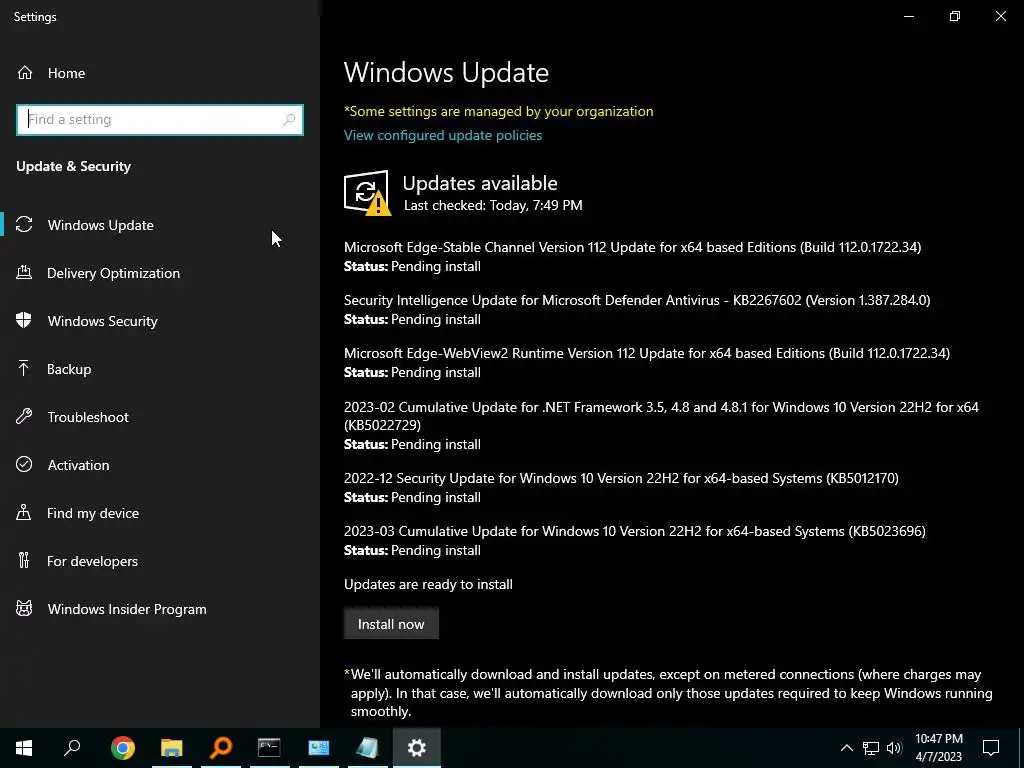Click the Home house icon
Screen dimensions: 1024x768
click(x=25, y=73)
